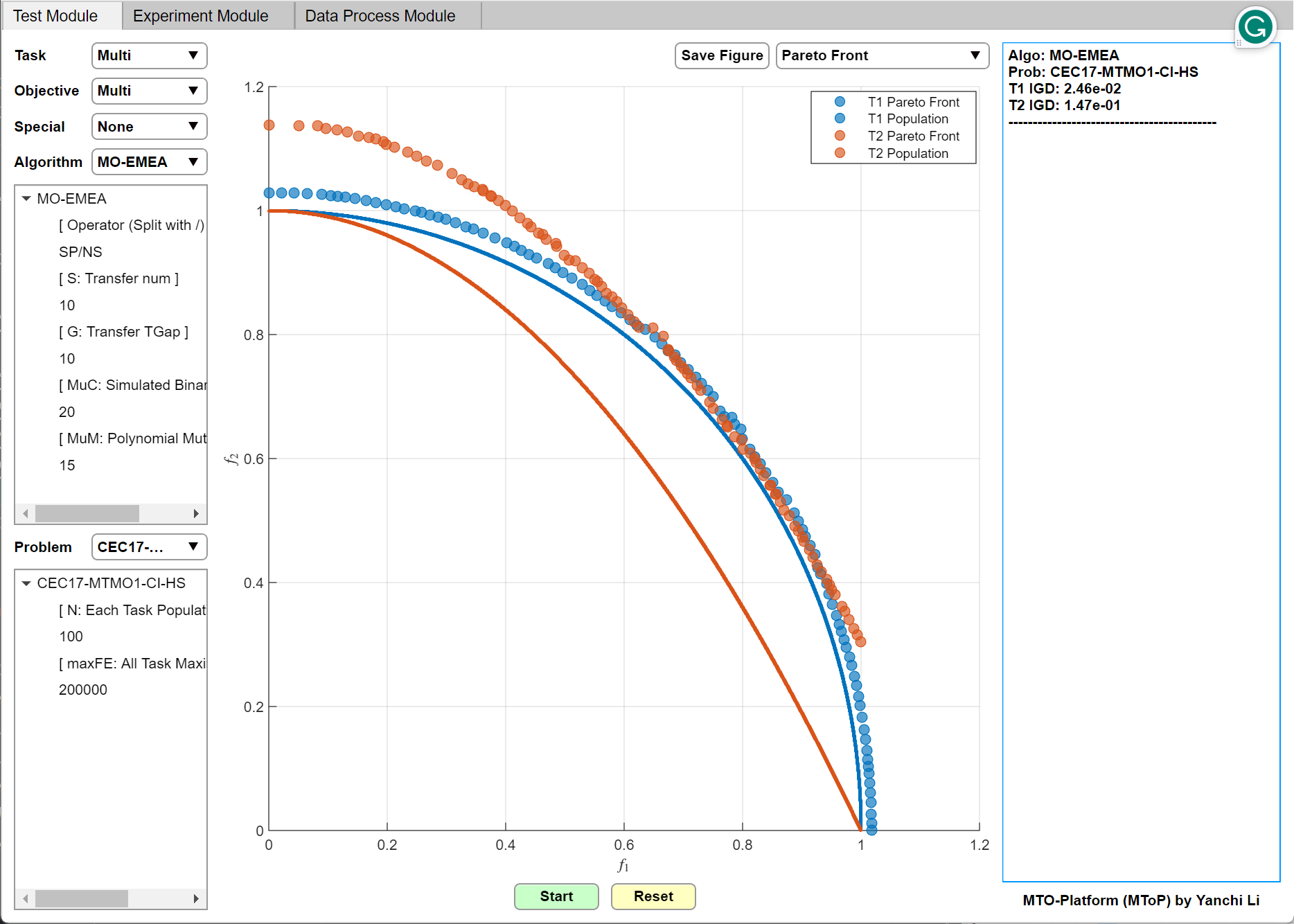Click the yellow Reset button
Viewport: 1294px width, 924px height.
(653, 896)
